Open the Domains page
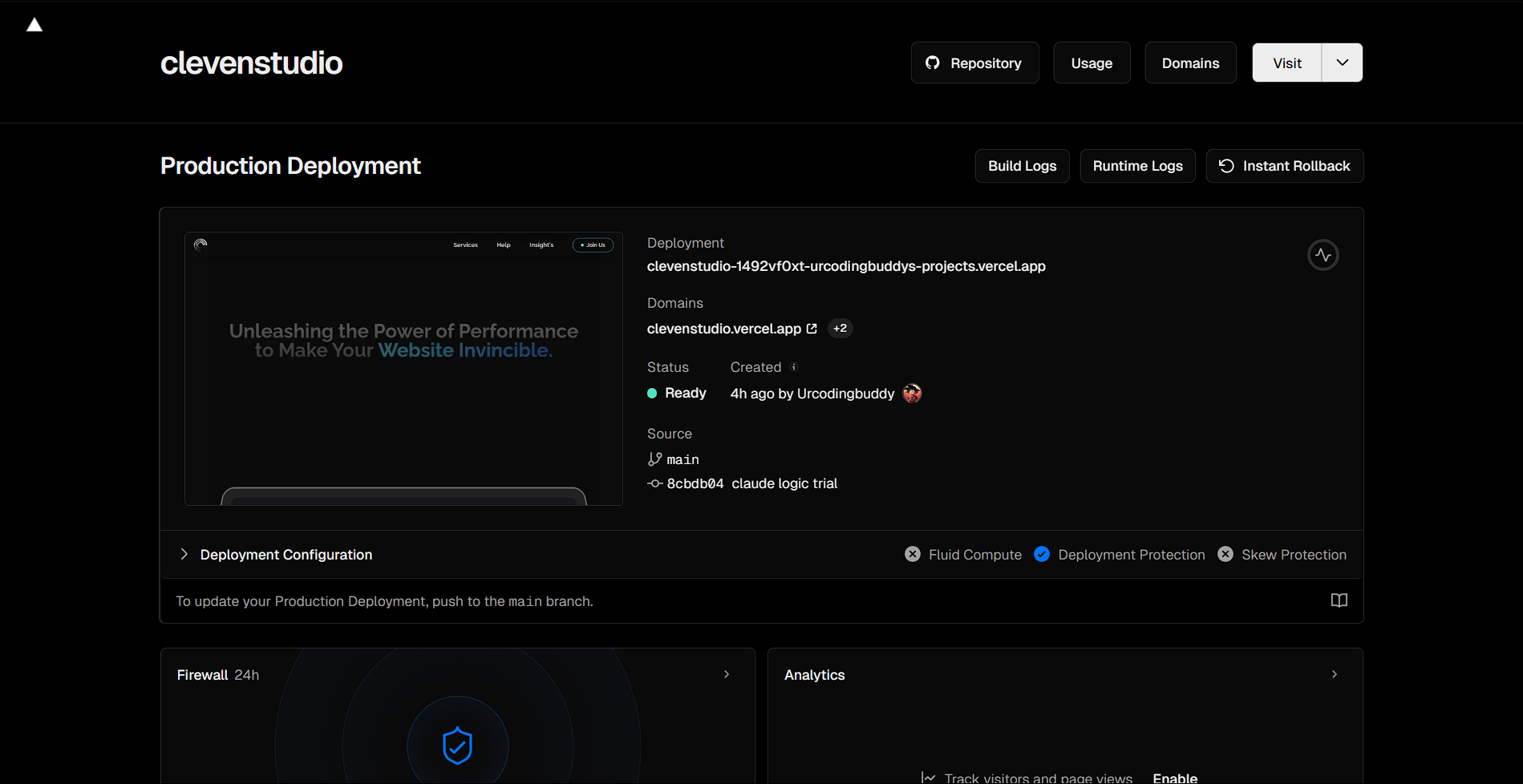This screenshot has width=1523, height=784. [1190, 63]
